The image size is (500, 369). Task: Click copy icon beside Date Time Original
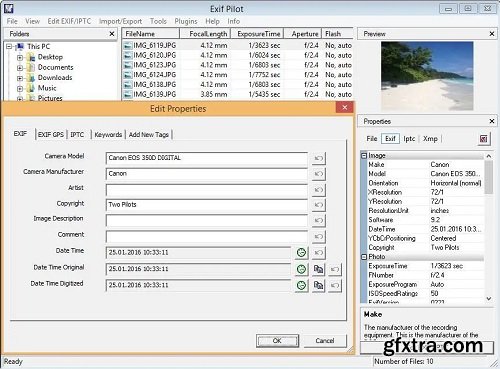click(x=318, y=269)
